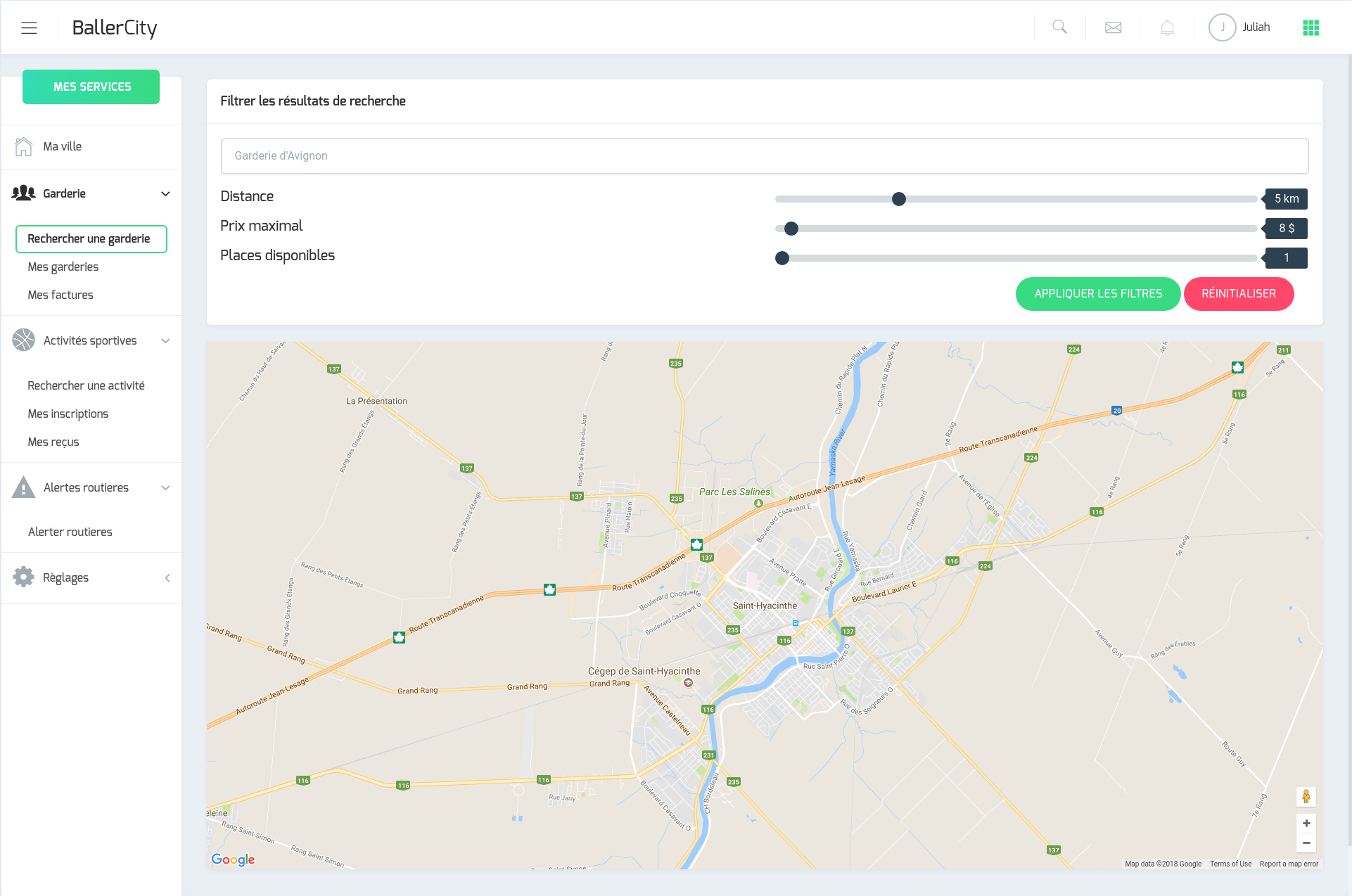
Task: Click Appliquer les filtres button
Action: [1097, 294]
